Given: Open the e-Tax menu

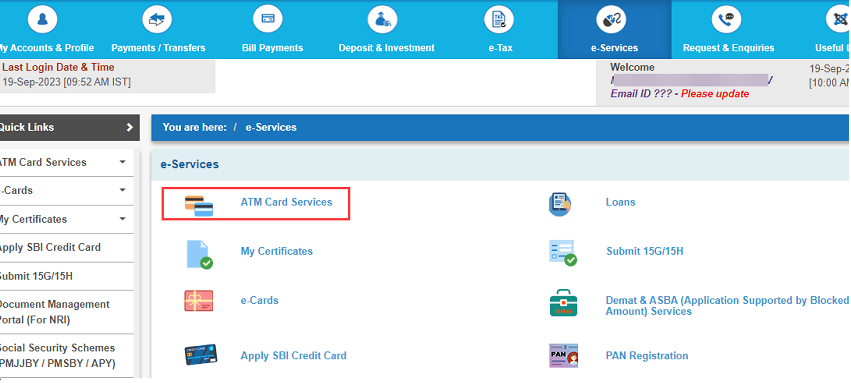Looking at the screenshot, I should (x=500, y=48).
